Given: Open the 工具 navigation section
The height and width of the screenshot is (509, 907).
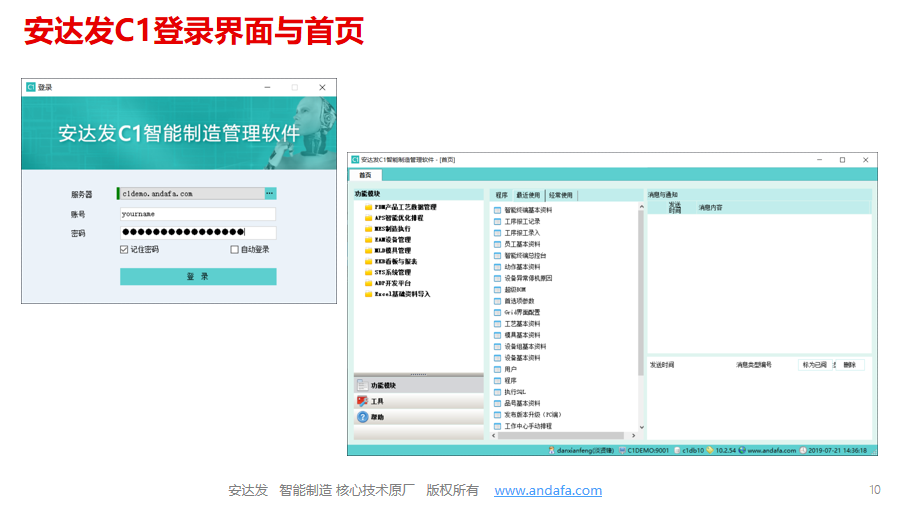Looking at the screenshot, I should click(x=419, y=401).
